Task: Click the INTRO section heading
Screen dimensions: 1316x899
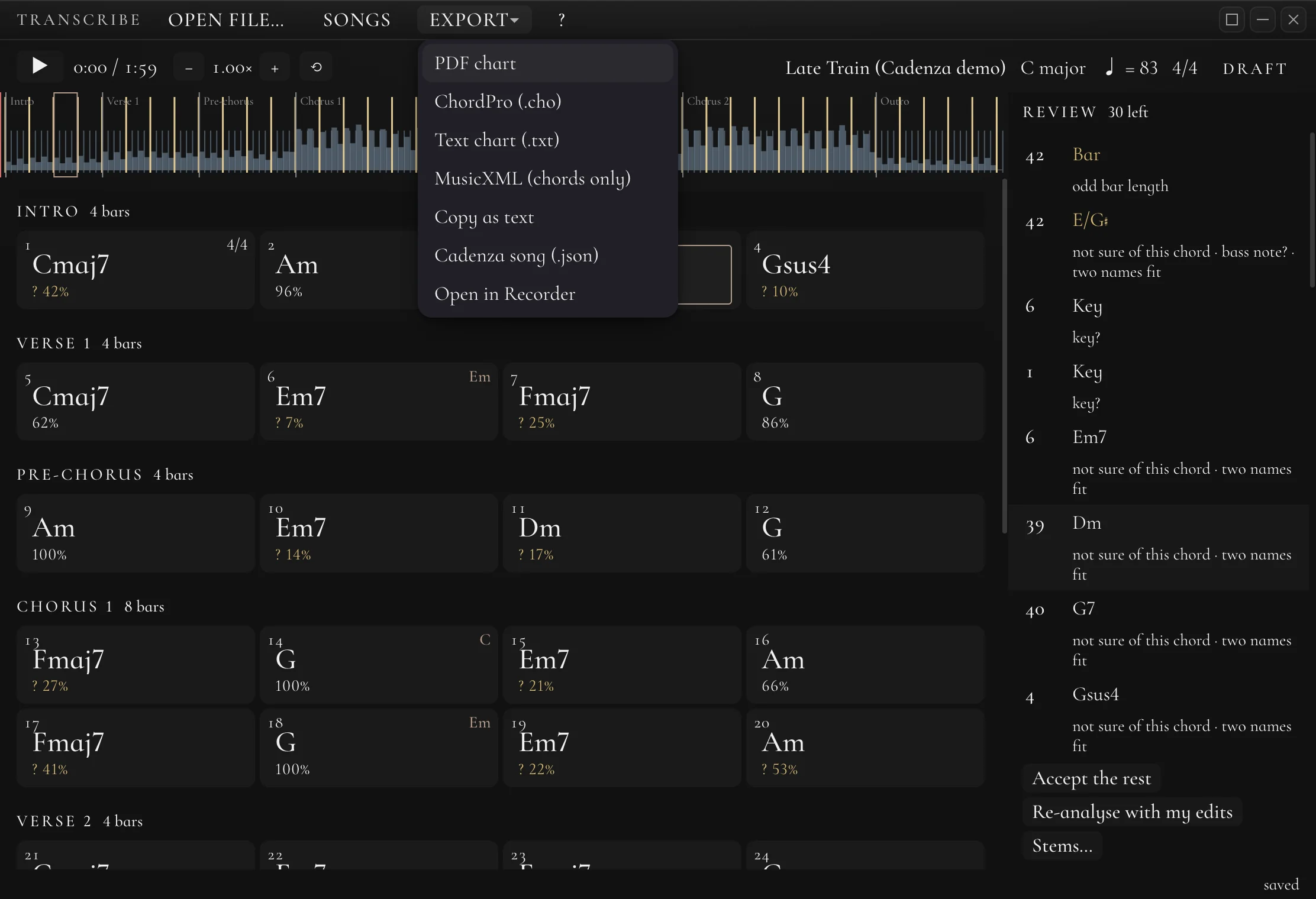Action: point(47,211)
